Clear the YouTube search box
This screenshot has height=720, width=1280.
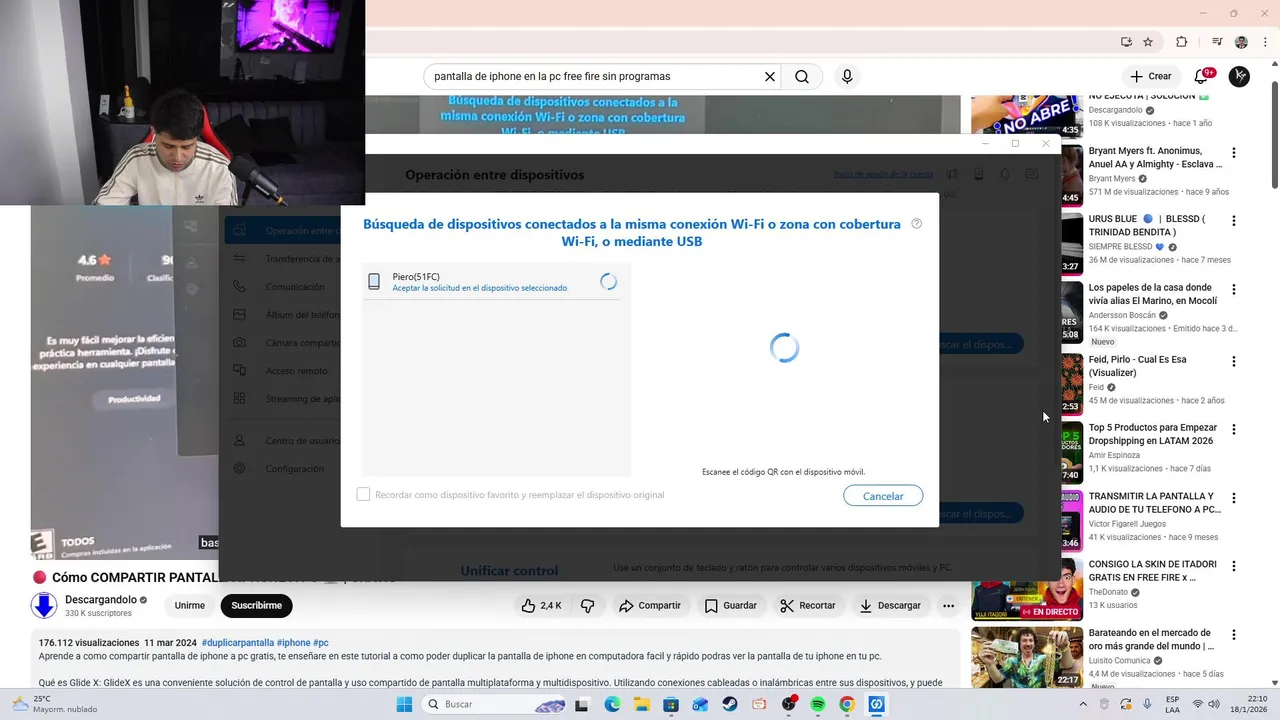pos(770,76)
